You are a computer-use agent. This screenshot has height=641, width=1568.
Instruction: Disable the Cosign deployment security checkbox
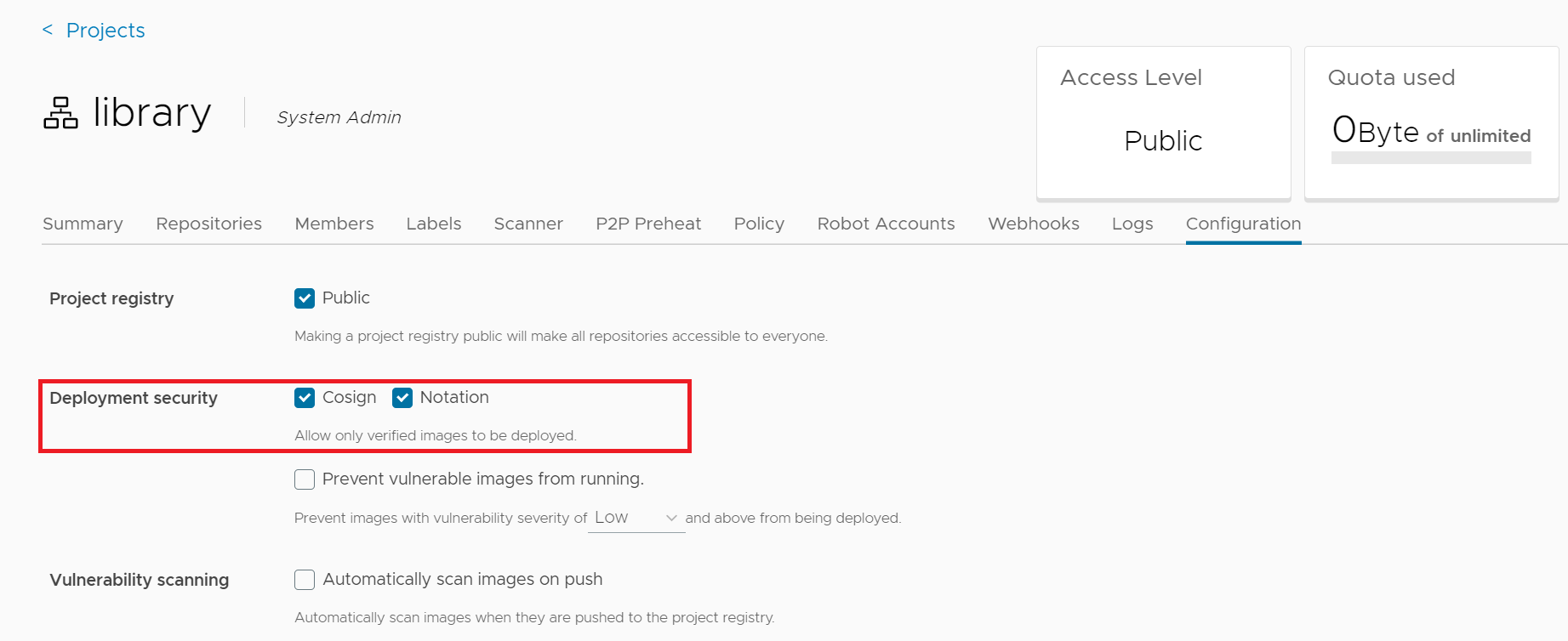305,397
